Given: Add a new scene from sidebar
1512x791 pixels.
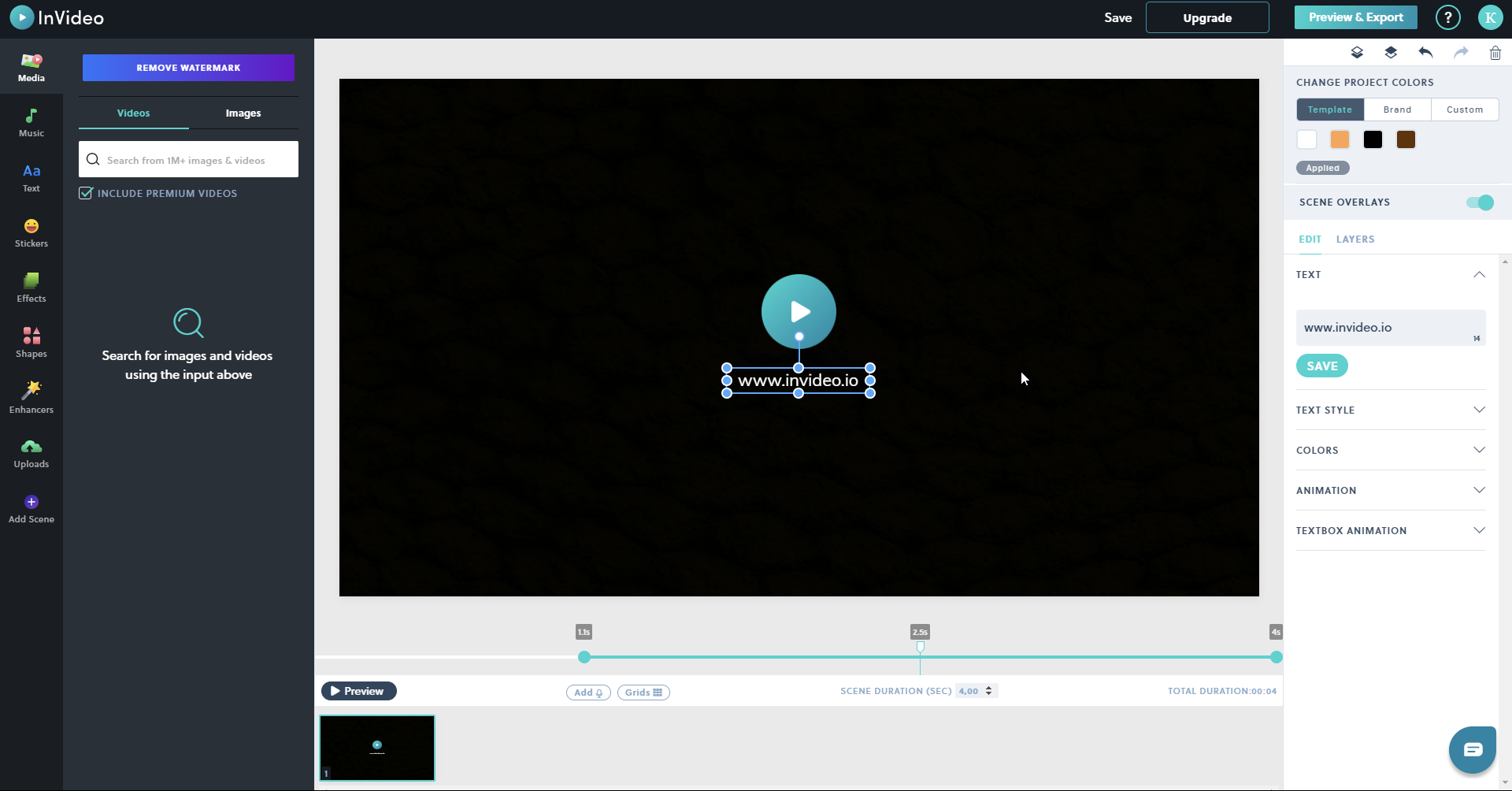Looking at the screenshot, I should tap(31, 509).
